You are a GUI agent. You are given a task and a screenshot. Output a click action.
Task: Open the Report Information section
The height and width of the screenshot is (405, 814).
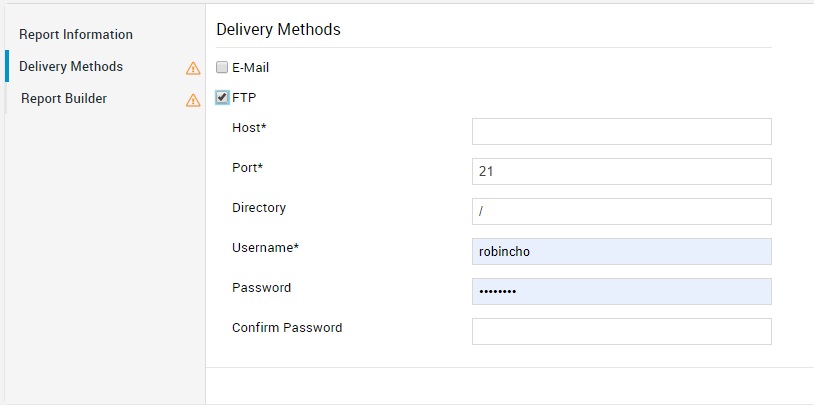click(76, 34)
